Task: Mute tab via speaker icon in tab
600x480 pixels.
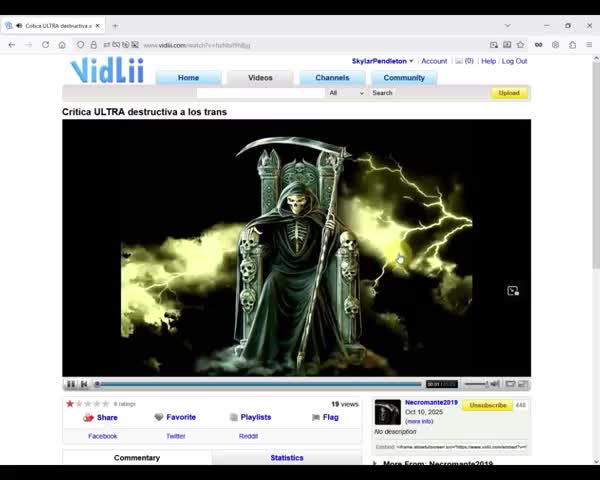Action: [19, 26]
